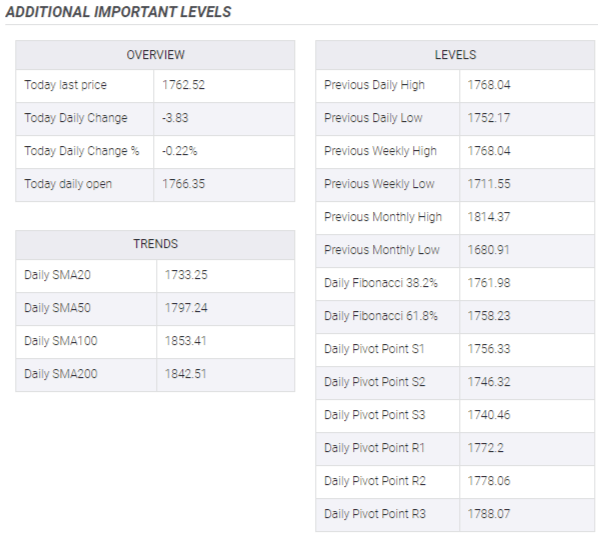598x538 pixels.
Task: Click the Daily Pivot Point S2 label
Action: pos(375,382)
